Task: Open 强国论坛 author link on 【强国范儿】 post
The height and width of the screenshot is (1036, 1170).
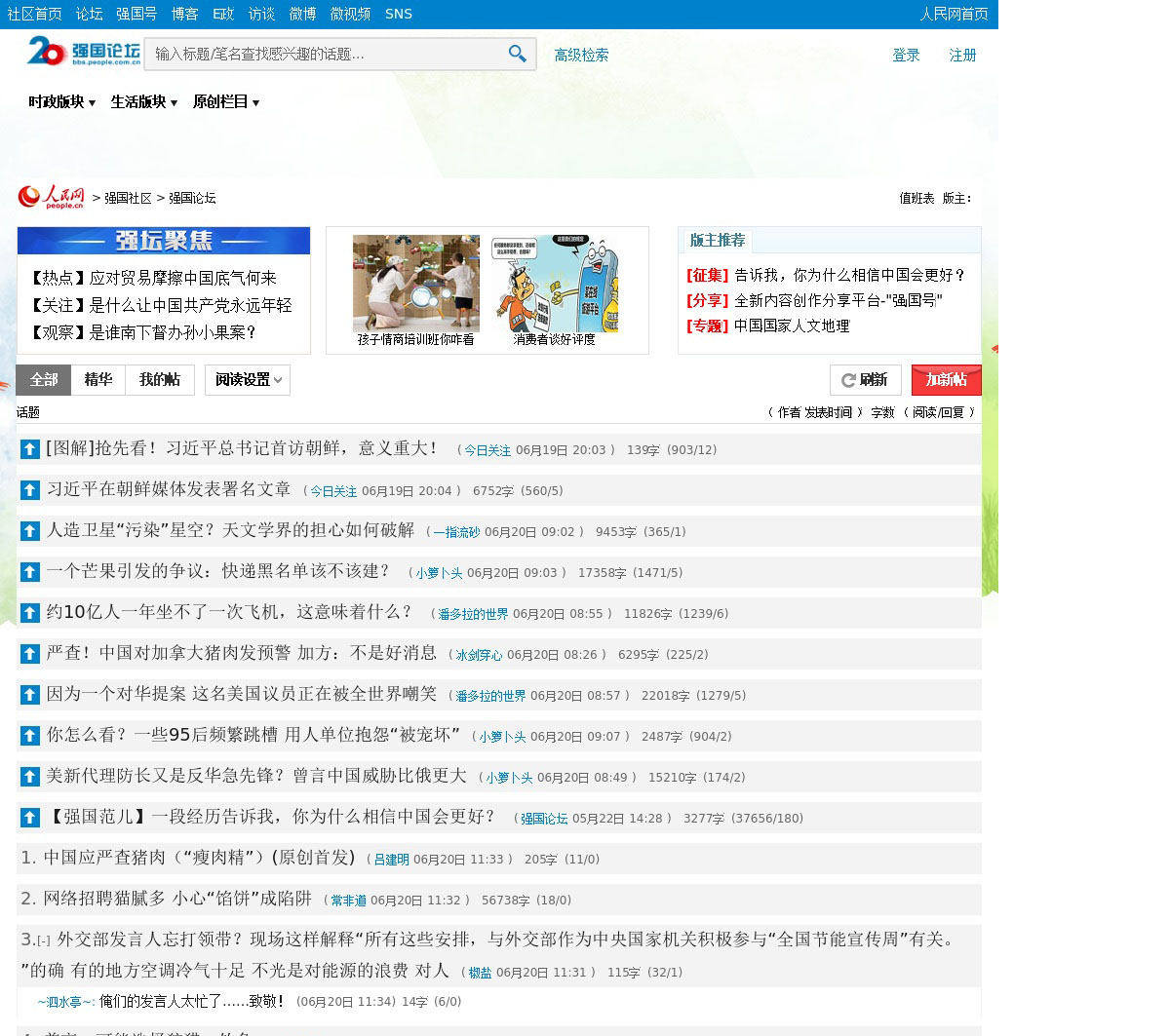Action: pyautogui.click(x=544, y=819)
